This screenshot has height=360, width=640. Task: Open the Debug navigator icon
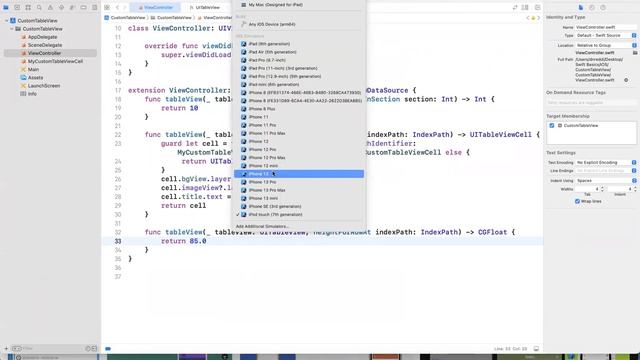pyautogui.click(x=72, y=7)
